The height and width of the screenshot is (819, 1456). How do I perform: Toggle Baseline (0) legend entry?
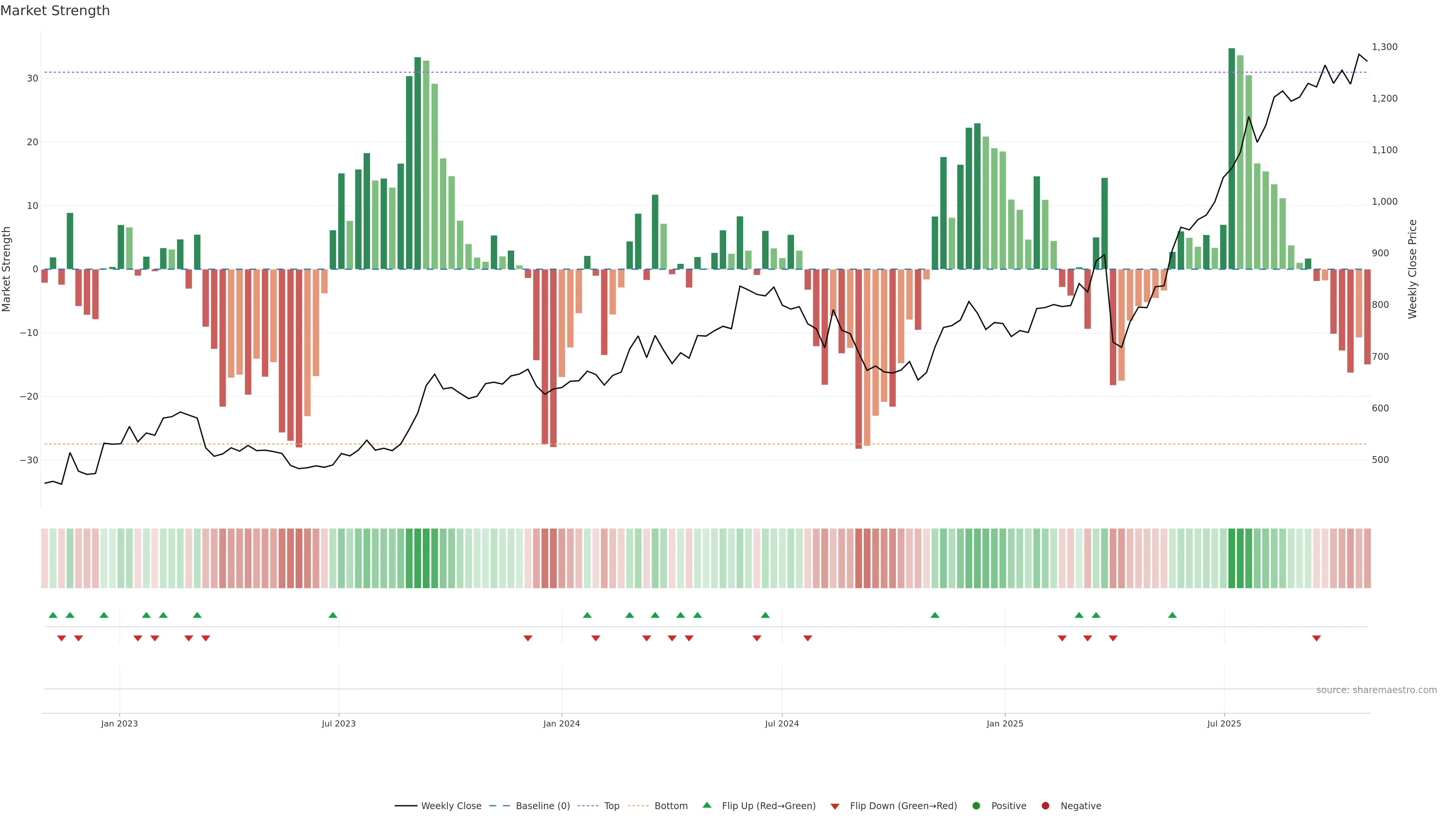[542, 806]
